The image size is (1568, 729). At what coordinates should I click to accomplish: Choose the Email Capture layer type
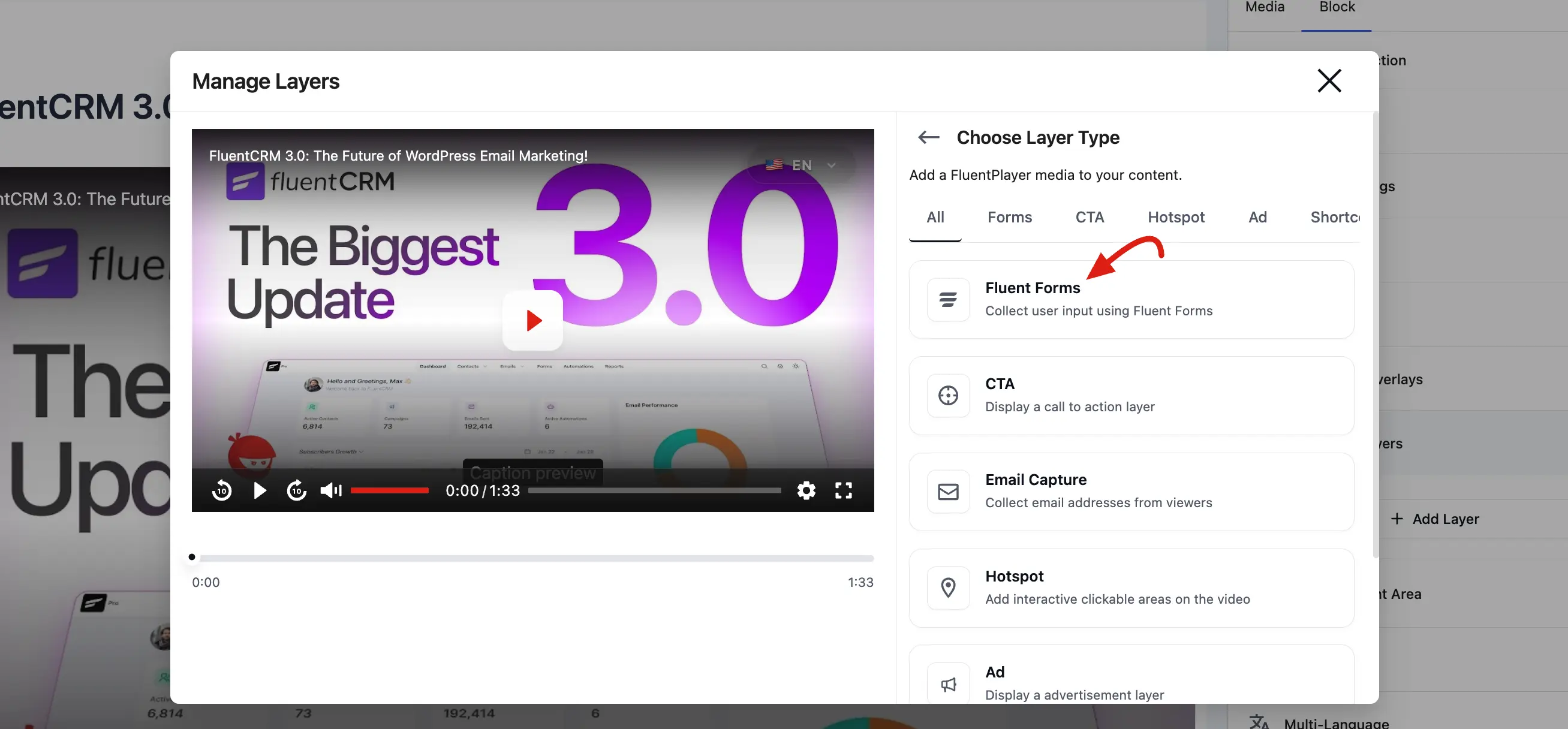coord(1131,492)
